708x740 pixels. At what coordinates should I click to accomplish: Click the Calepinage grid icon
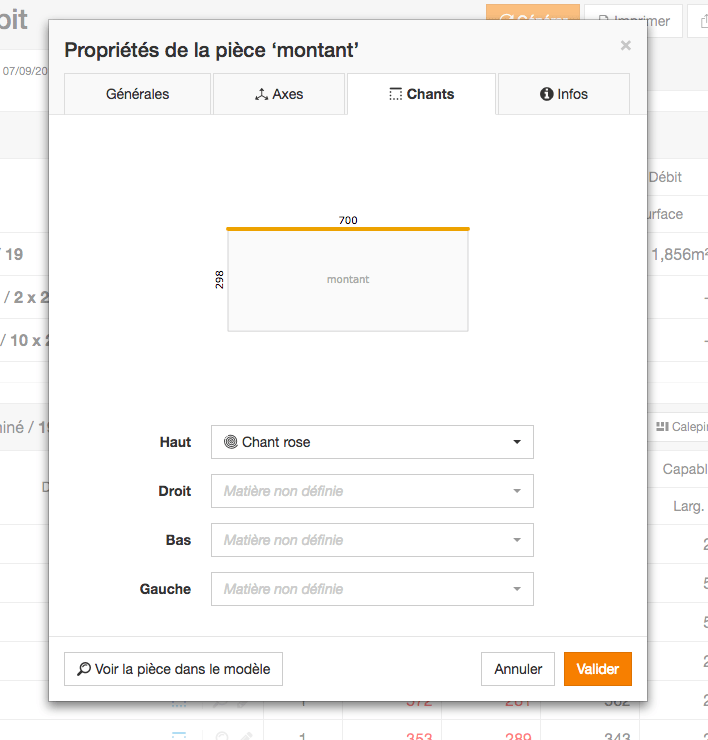pyautogui.click(x=662, y=427)
